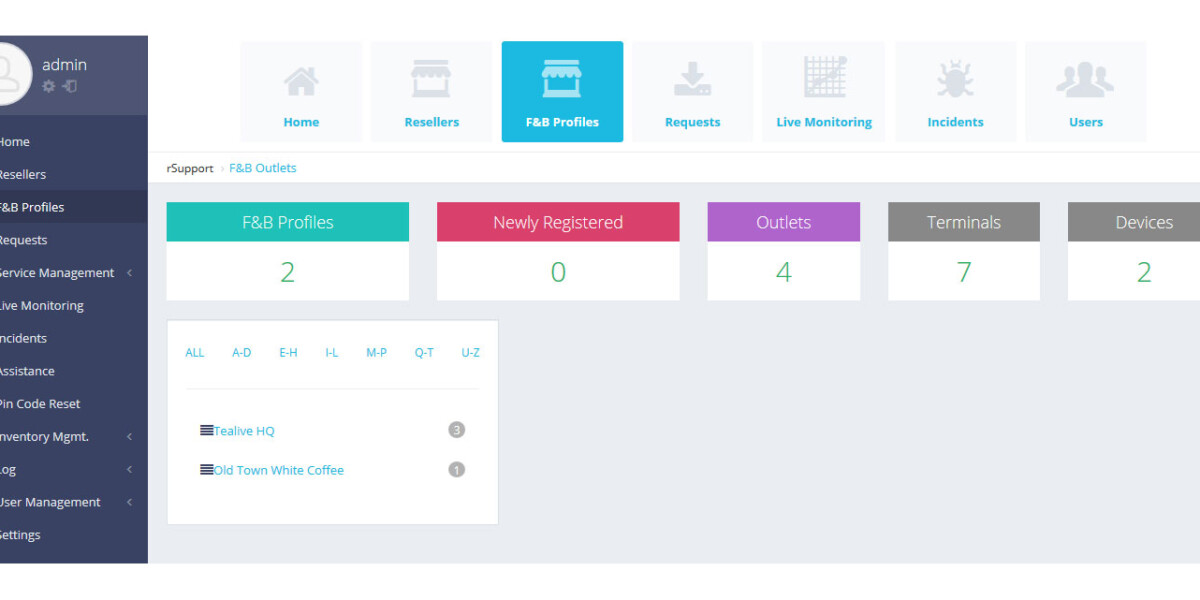The width and height of the screenshot is (1200, 600).
Task: Expand the Service Management submenu
Action: [130, 273]
